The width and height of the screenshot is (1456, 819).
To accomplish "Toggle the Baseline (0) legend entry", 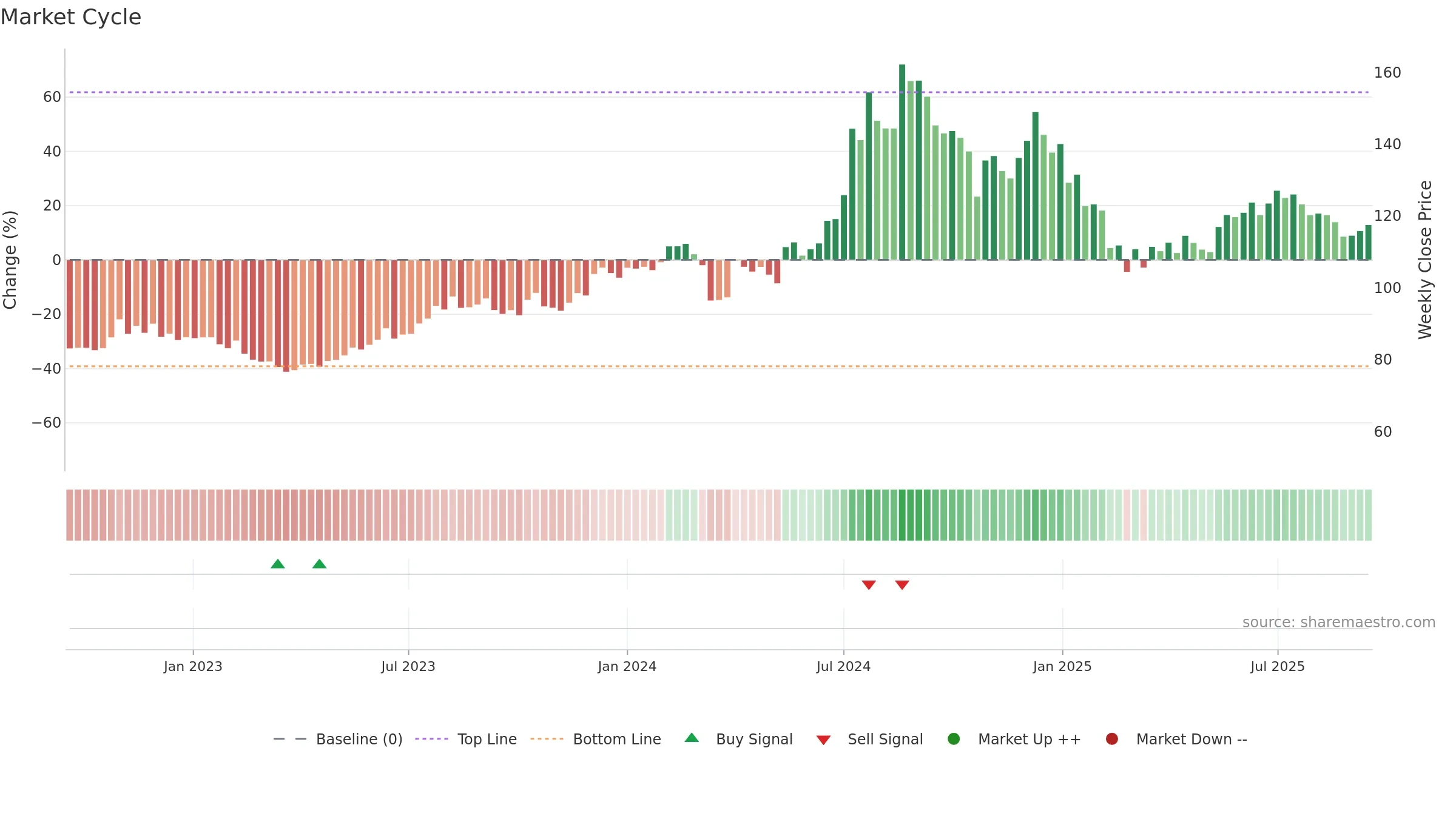I will pyautogui.click(x=338, y=739).
